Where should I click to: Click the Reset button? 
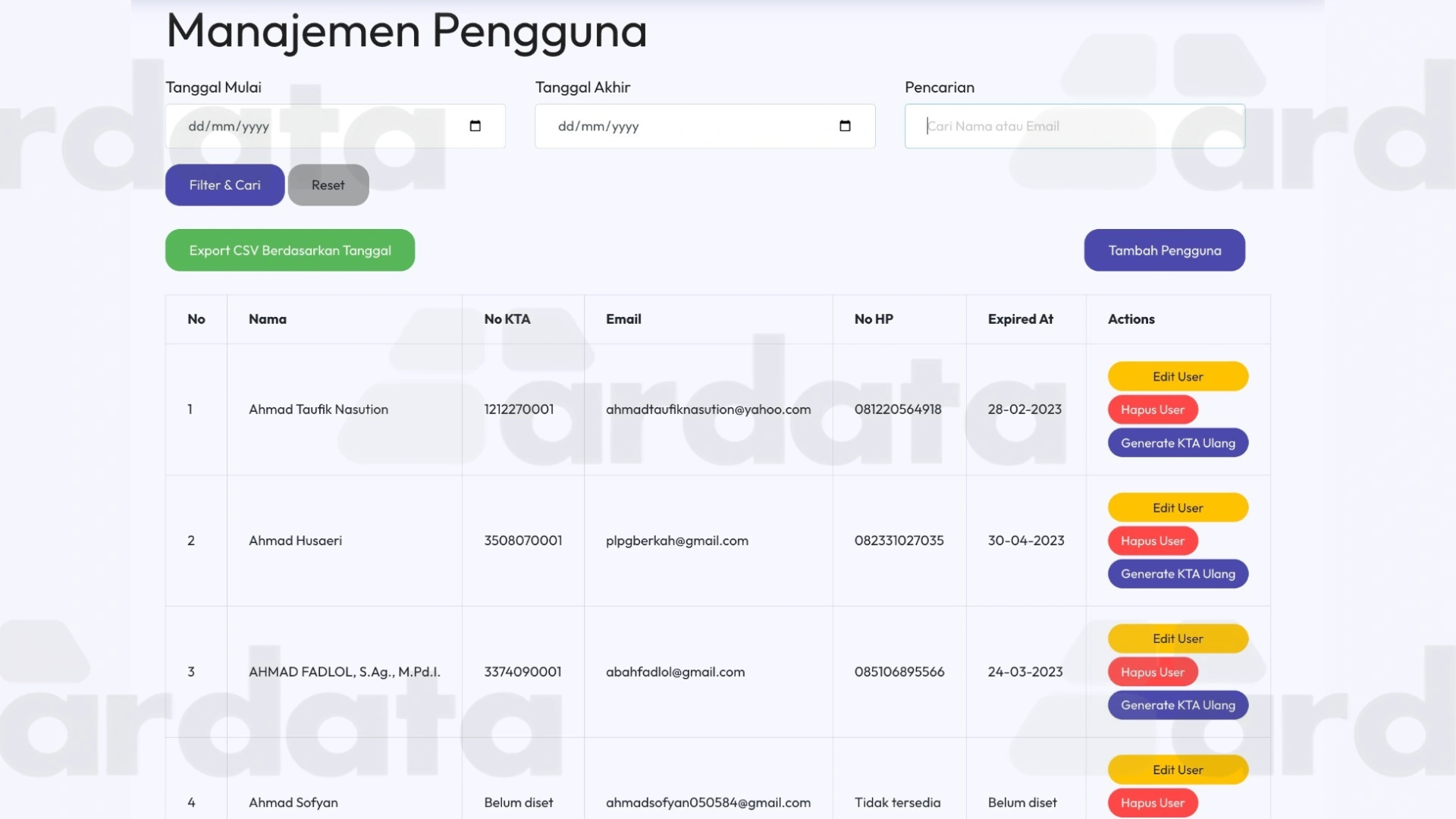(328, 185)
